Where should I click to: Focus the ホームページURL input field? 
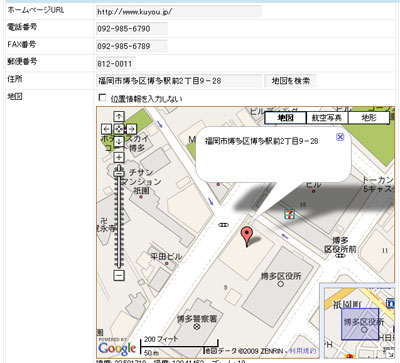[179, 12]
